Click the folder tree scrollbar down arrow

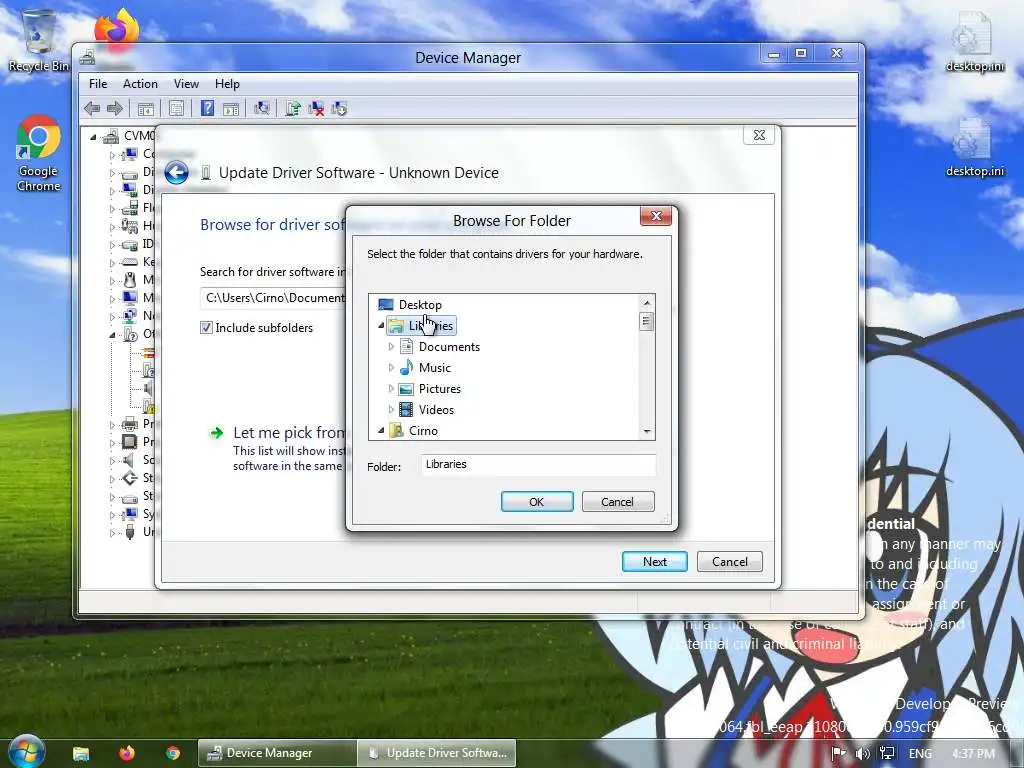pyautogui.click(x=647, y=431)
